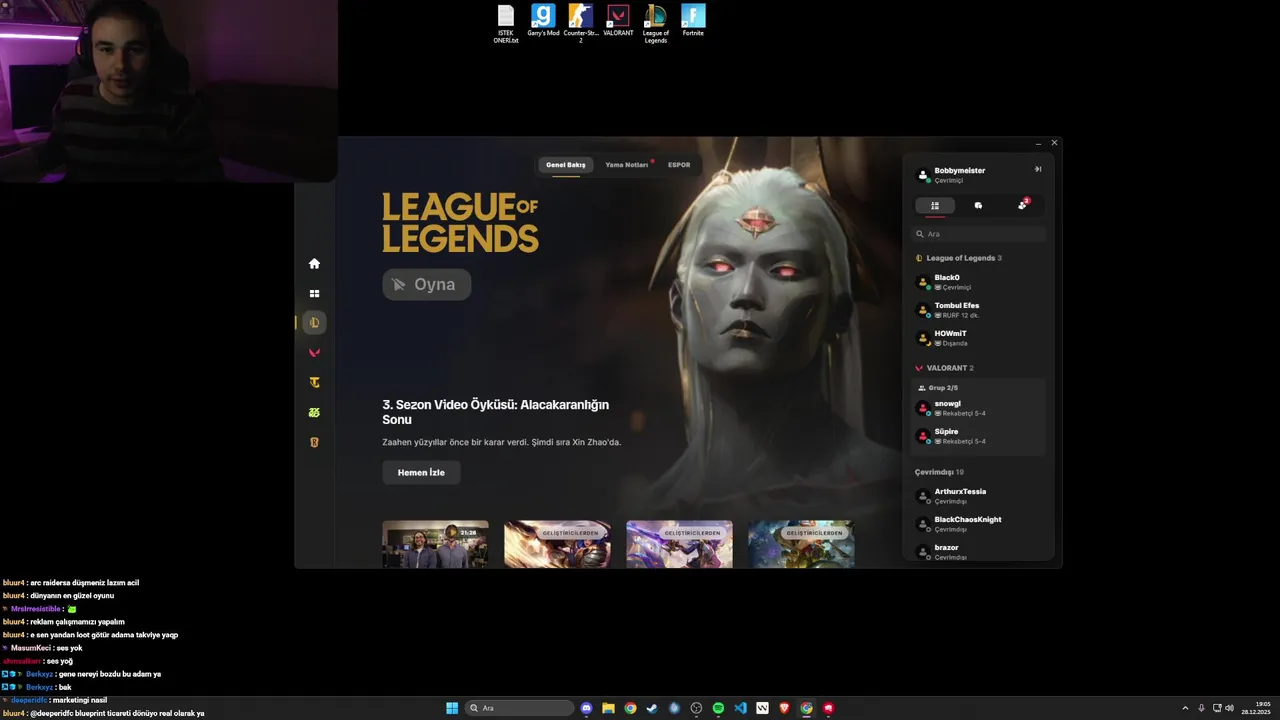Open the Riot client Home icon

coord(314,264)
